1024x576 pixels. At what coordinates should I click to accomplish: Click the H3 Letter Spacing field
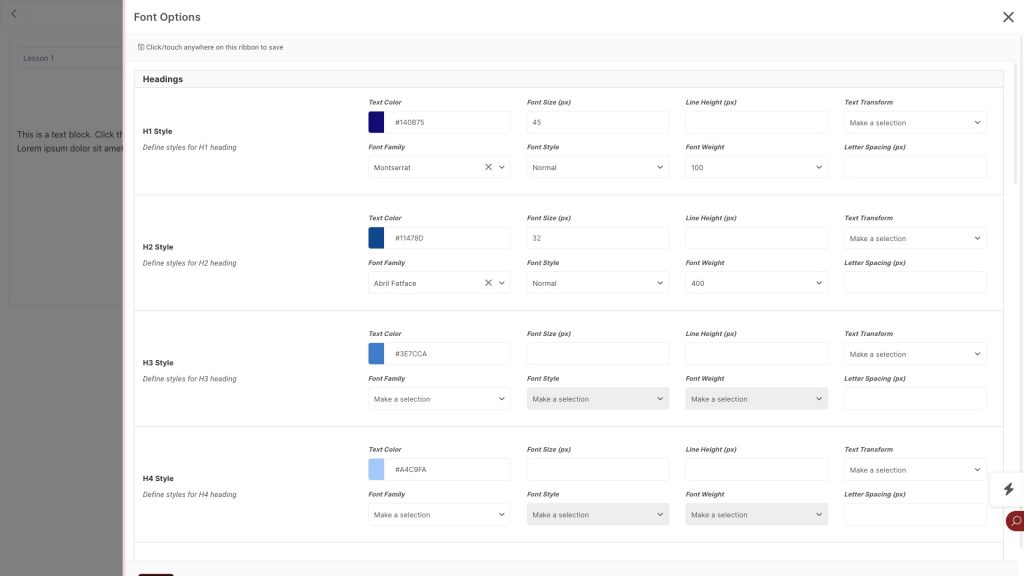[915, 399]
